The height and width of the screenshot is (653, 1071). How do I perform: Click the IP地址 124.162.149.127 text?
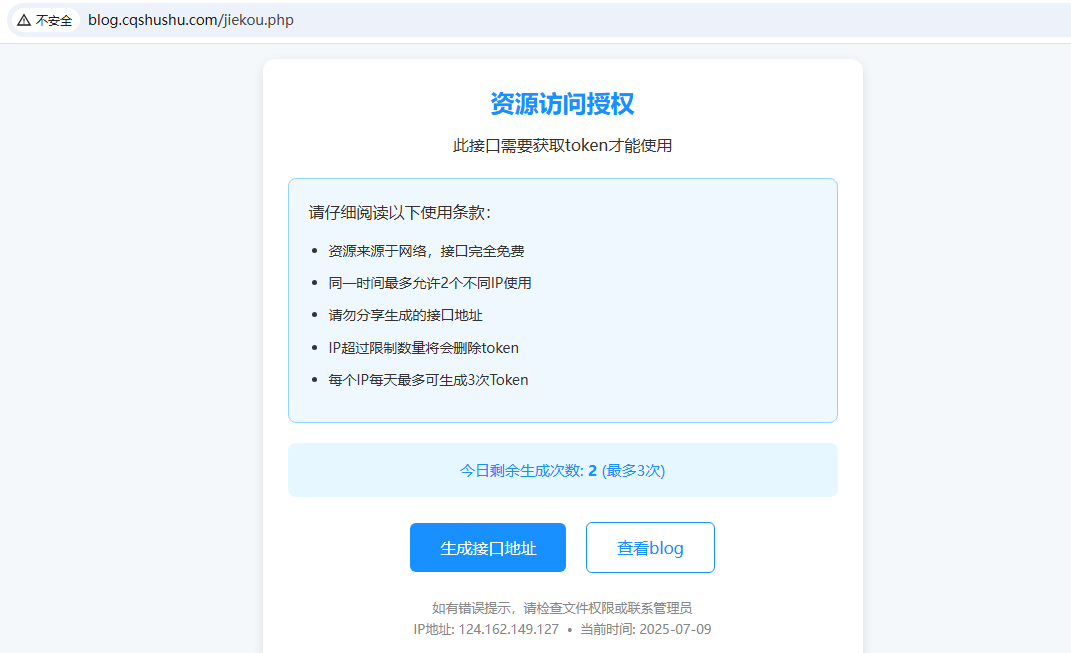486,630
